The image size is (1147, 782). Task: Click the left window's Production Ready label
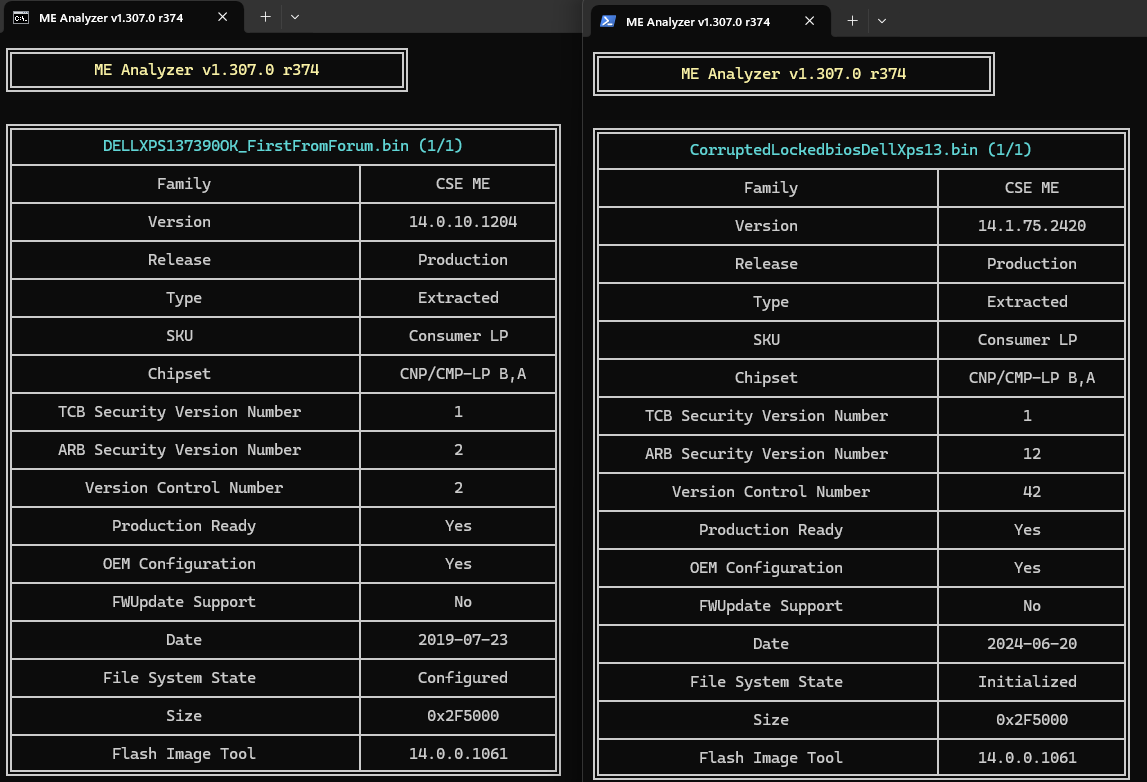point(184,526)
